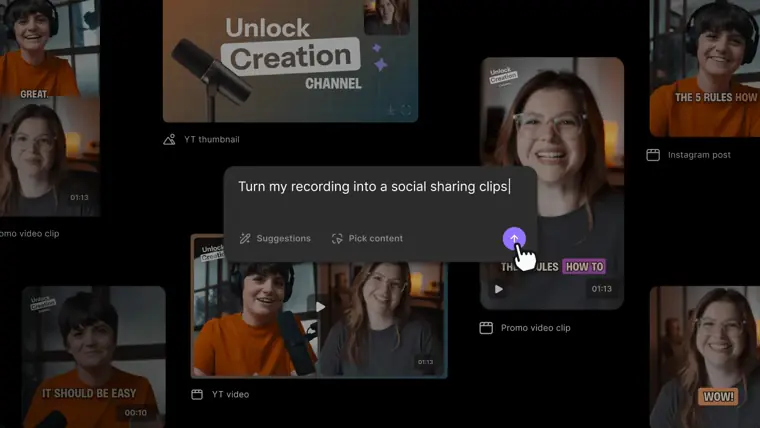Viewport: 760px width, 428px height.
Task: Open Suggestions in the prompt box
Action: coord(275,238)
